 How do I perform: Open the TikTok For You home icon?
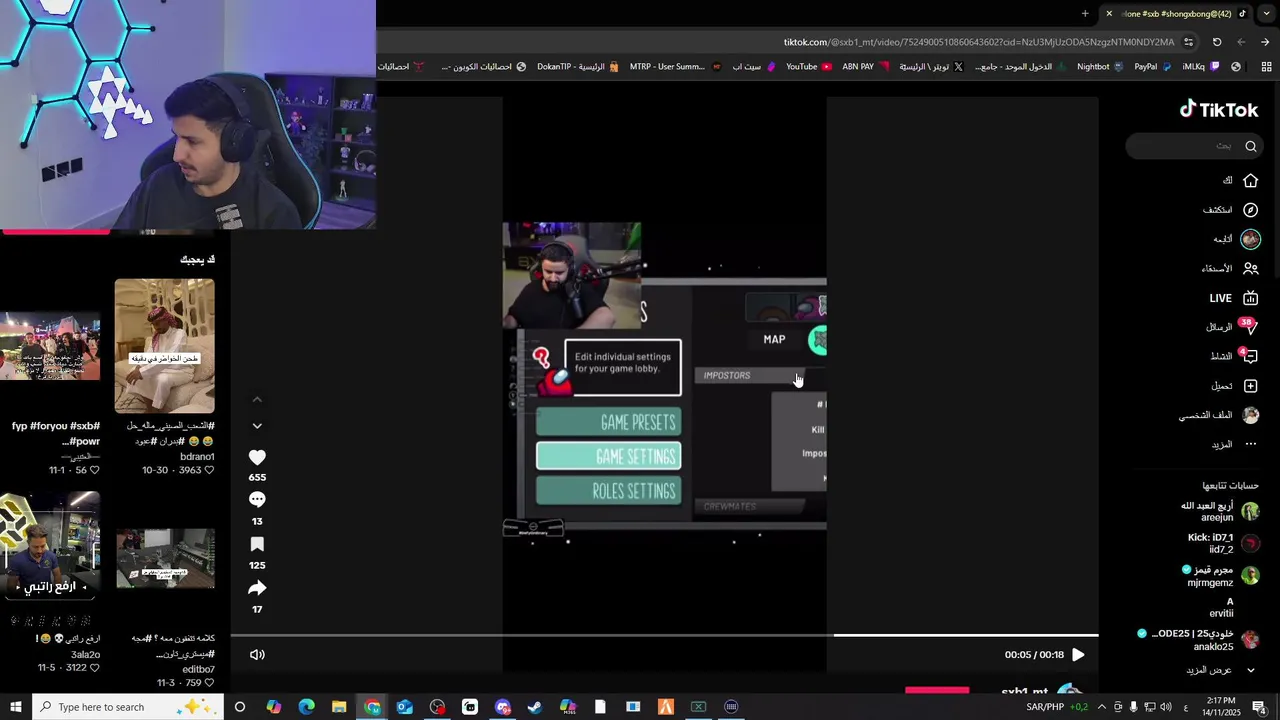1250,181
